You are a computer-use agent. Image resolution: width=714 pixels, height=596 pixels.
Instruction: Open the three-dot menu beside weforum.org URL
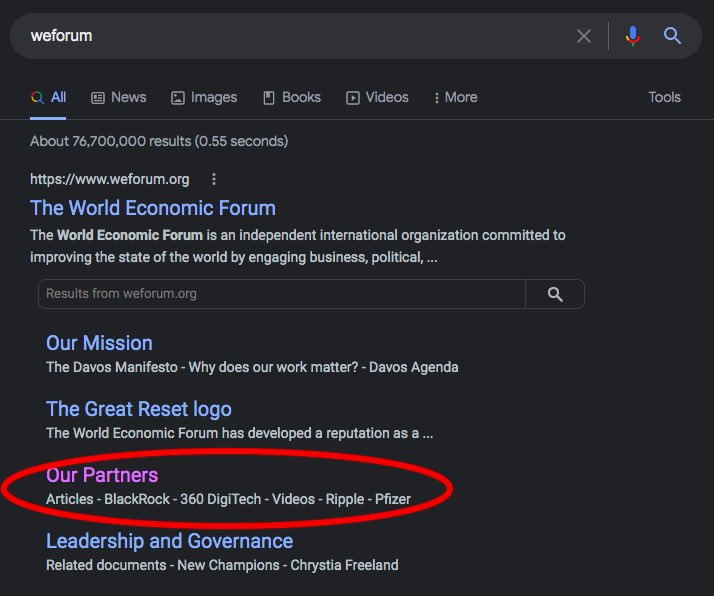click(213, 180)
